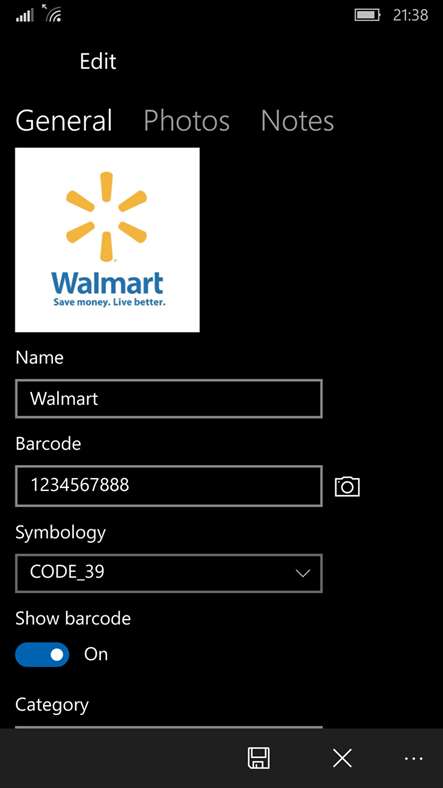This screenshot has width=443, height=788.
Task: Expand the Symbology CODE_39 dropdown
Action: click(169, 573)
